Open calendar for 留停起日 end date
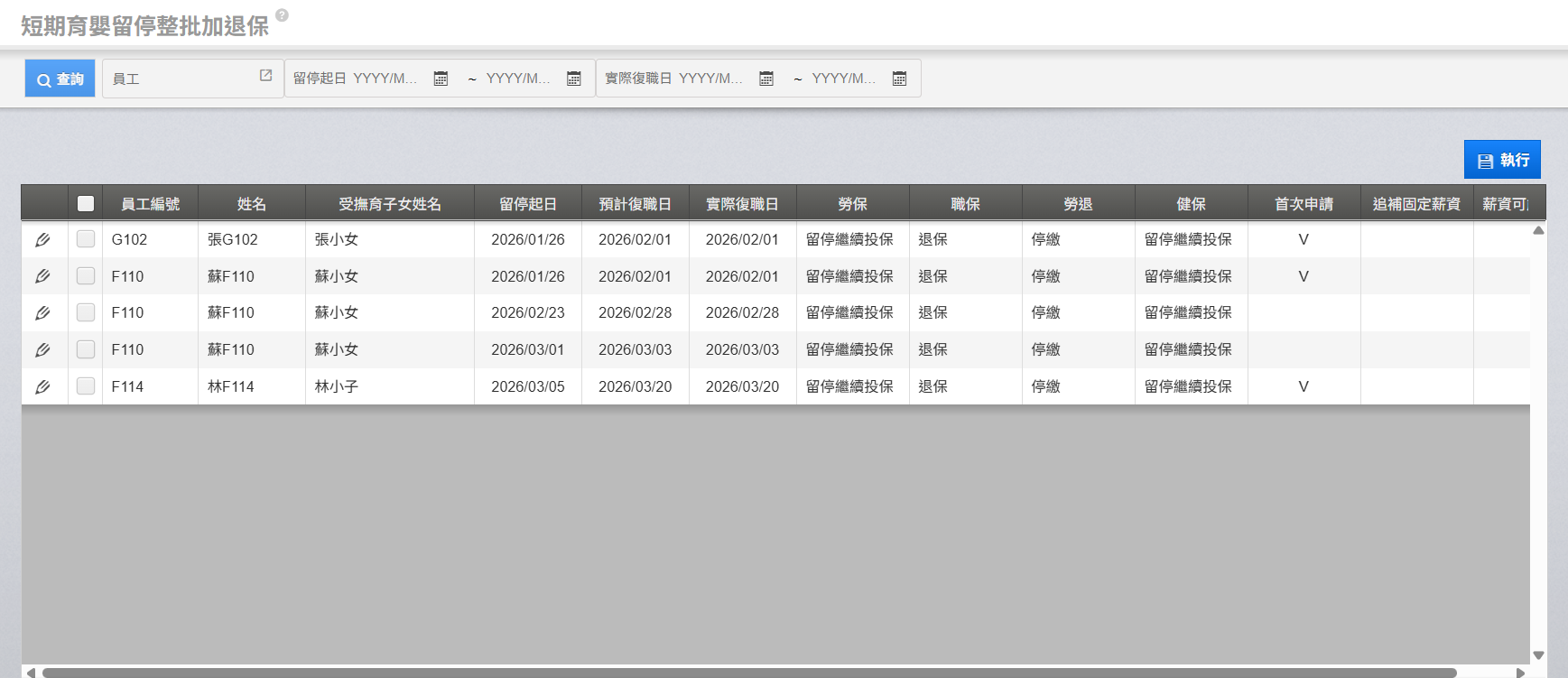The image size is (1568, 678). [x=573, y=79]
